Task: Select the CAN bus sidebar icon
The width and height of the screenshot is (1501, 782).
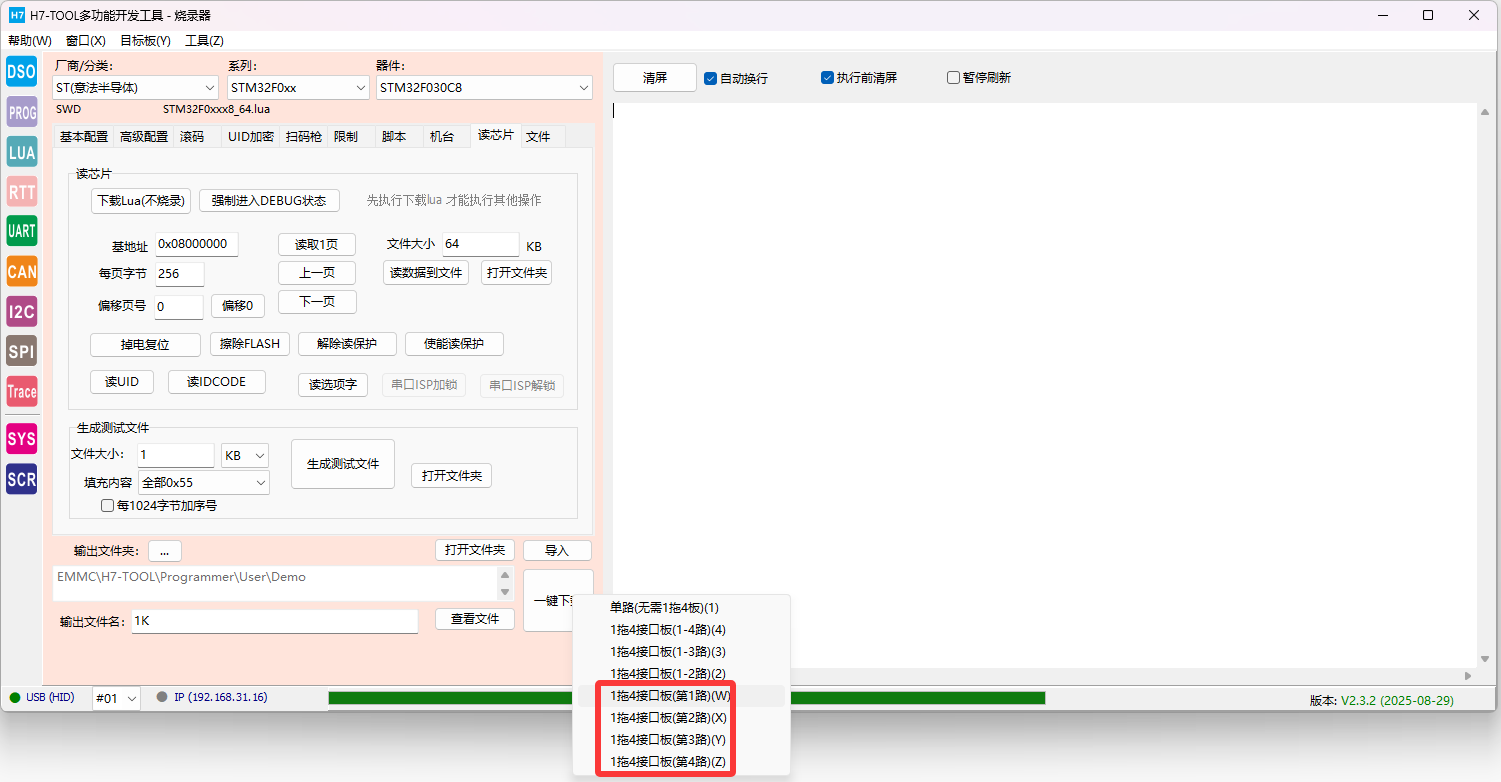Action: pyautogui.click(x=21, y=271)
